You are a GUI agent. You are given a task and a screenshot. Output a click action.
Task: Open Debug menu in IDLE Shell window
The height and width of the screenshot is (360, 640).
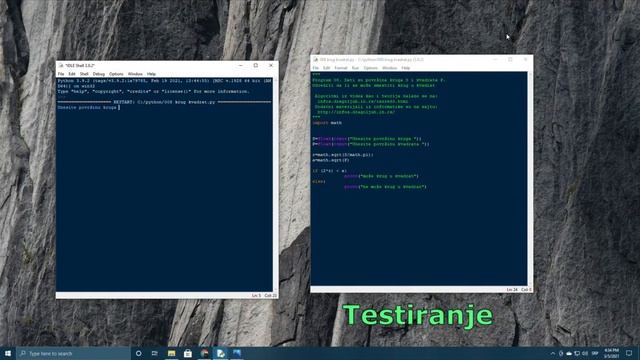pyautogui.click(x=99, y=74)
